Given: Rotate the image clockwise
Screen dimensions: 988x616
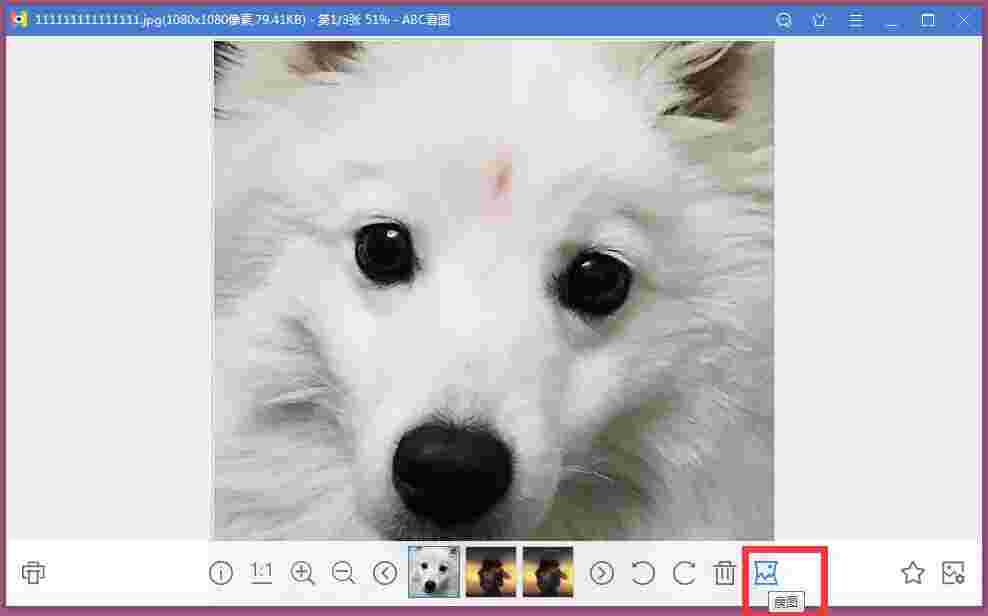Looking at the screenshot, I should click(x=684, y=572).
